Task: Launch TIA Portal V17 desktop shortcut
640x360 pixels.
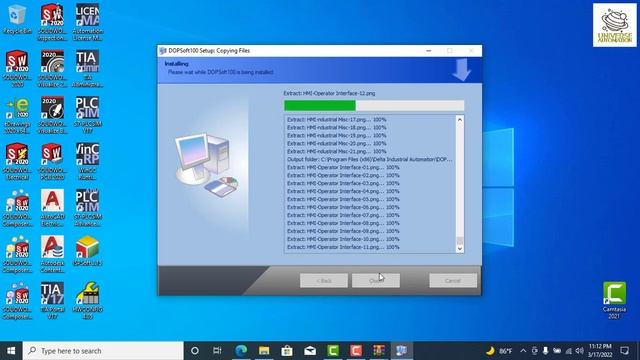Action: 52,300
